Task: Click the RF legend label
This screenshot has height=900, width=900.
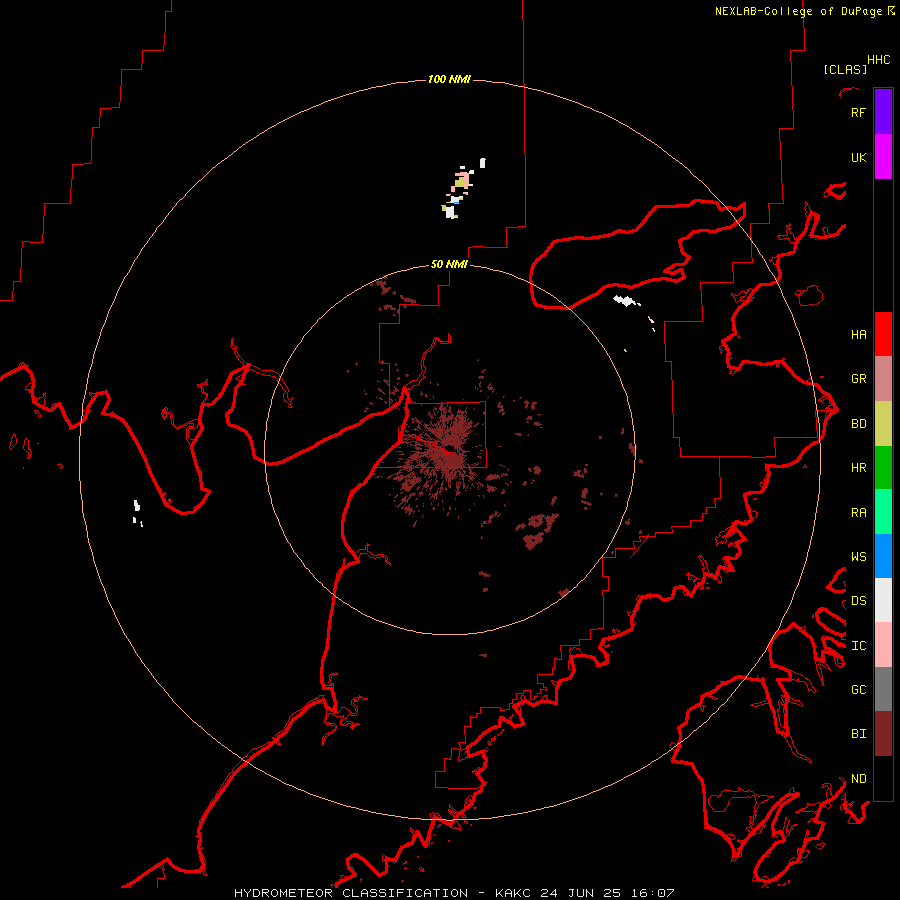Action: (858, 112)
